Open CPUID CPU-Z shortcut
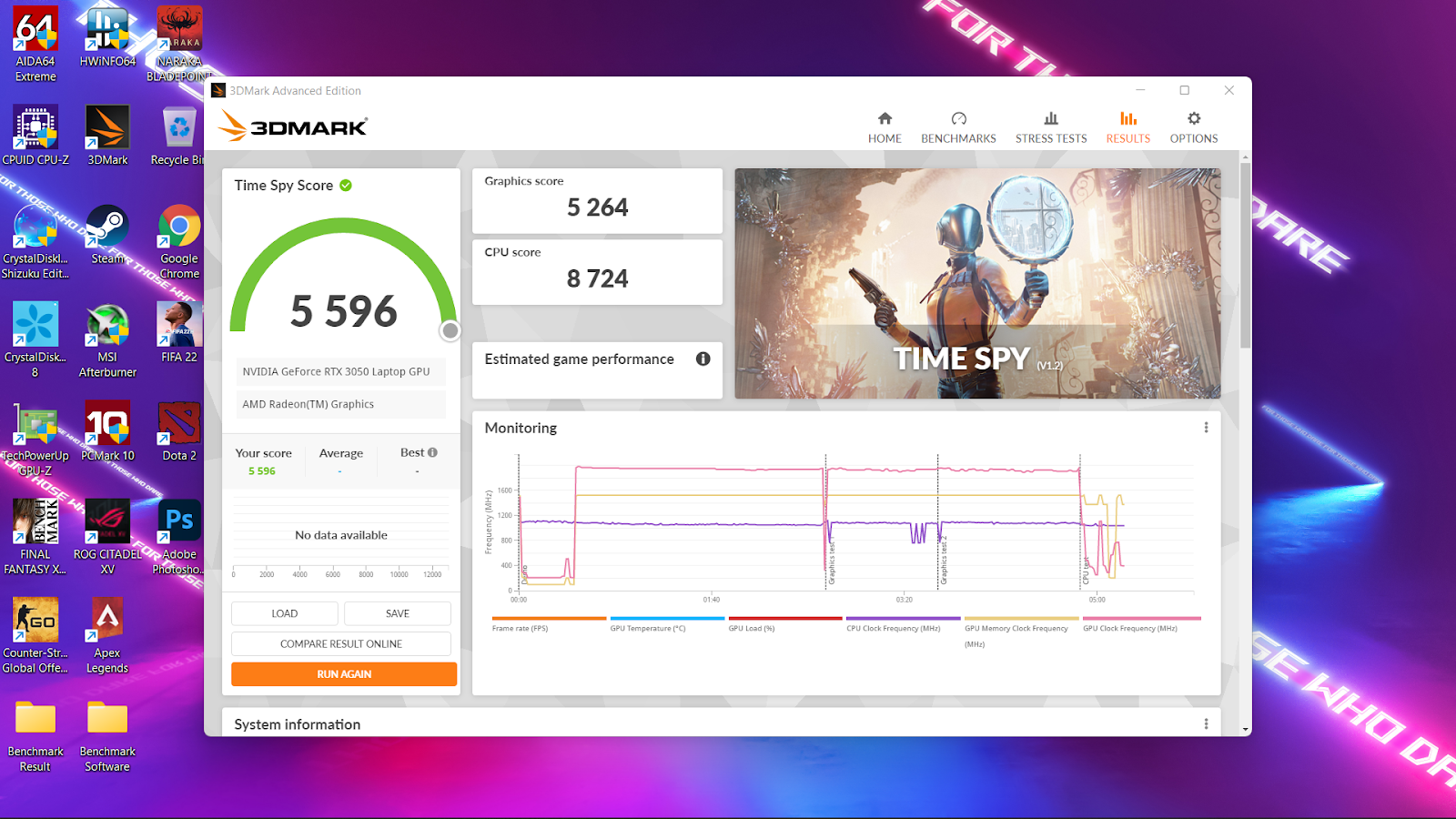This screenshot has height=819, width=1456. point(35,135)
